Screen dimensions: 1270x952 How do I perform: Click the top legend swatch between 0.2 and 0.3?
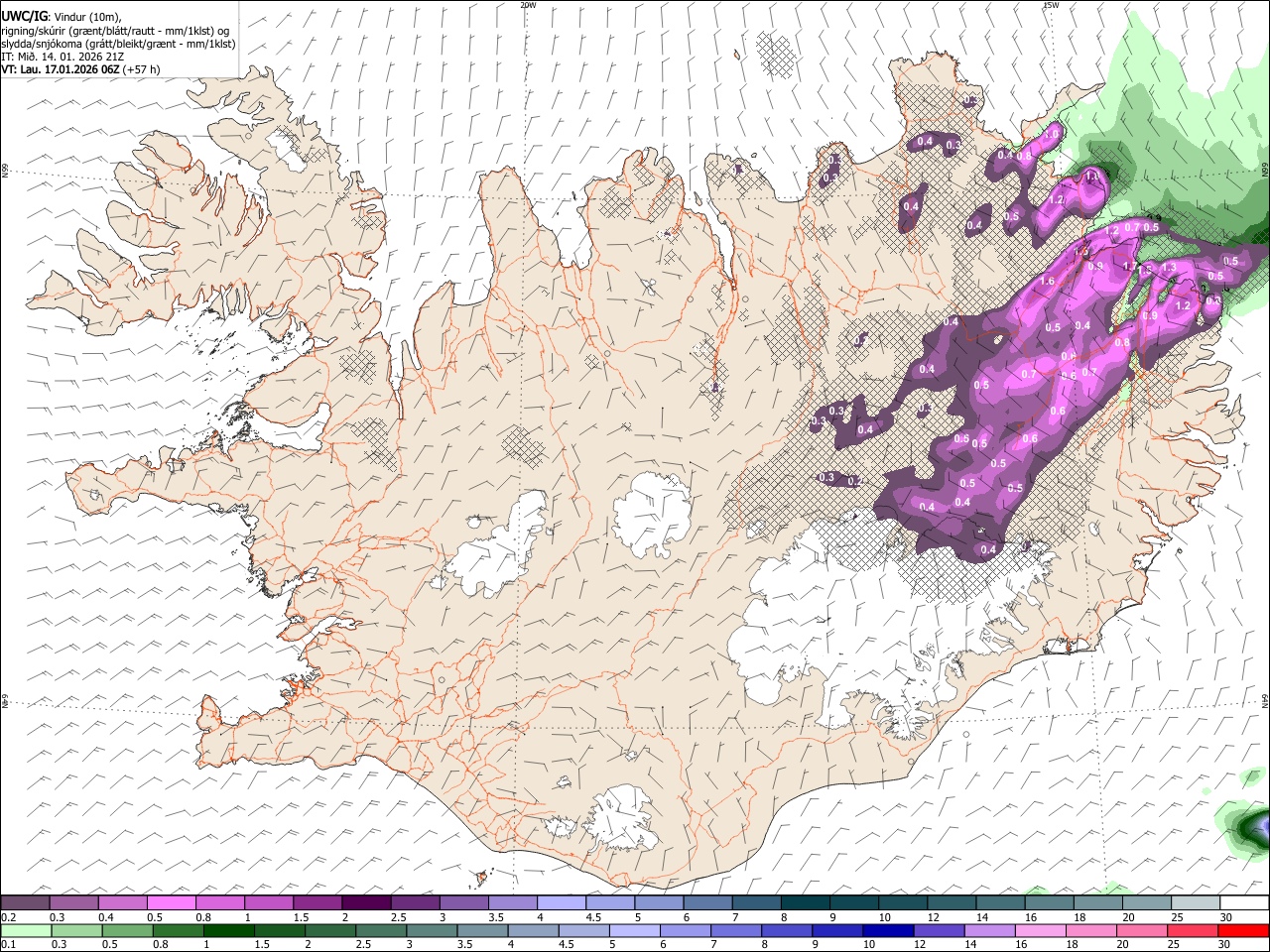pyautogui.click(x=25, y=902)
